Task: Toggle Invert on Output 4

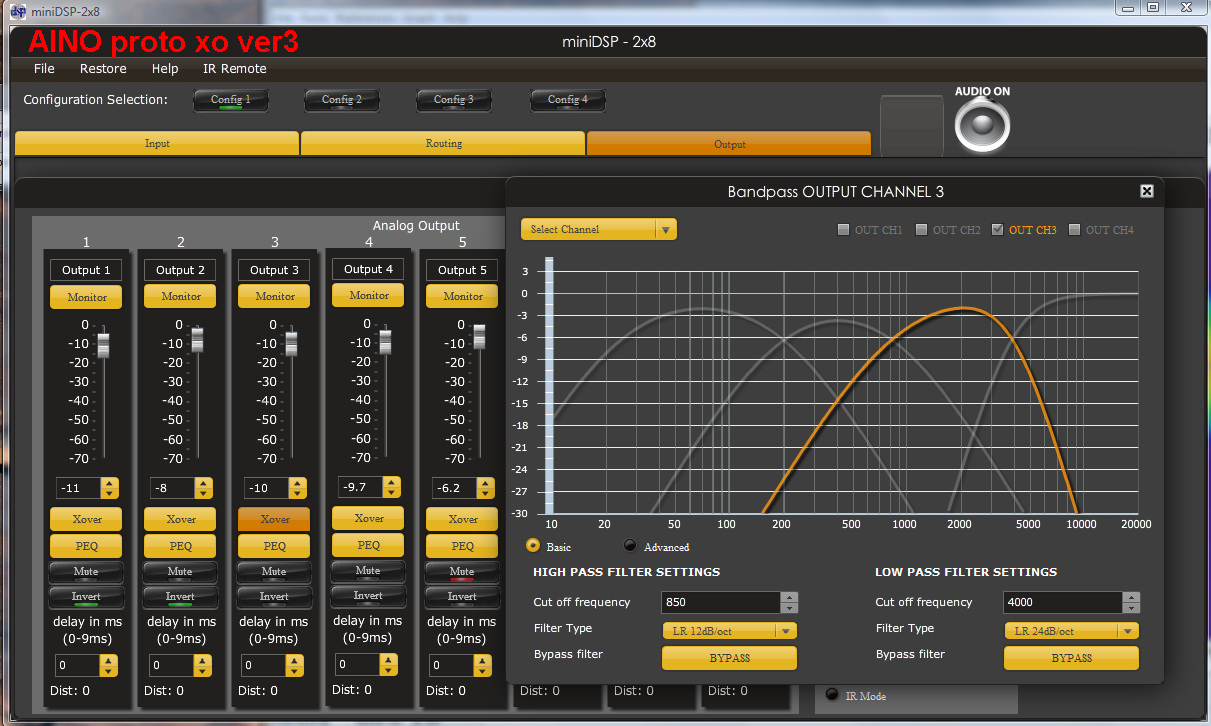Action: tap(368, 596)
